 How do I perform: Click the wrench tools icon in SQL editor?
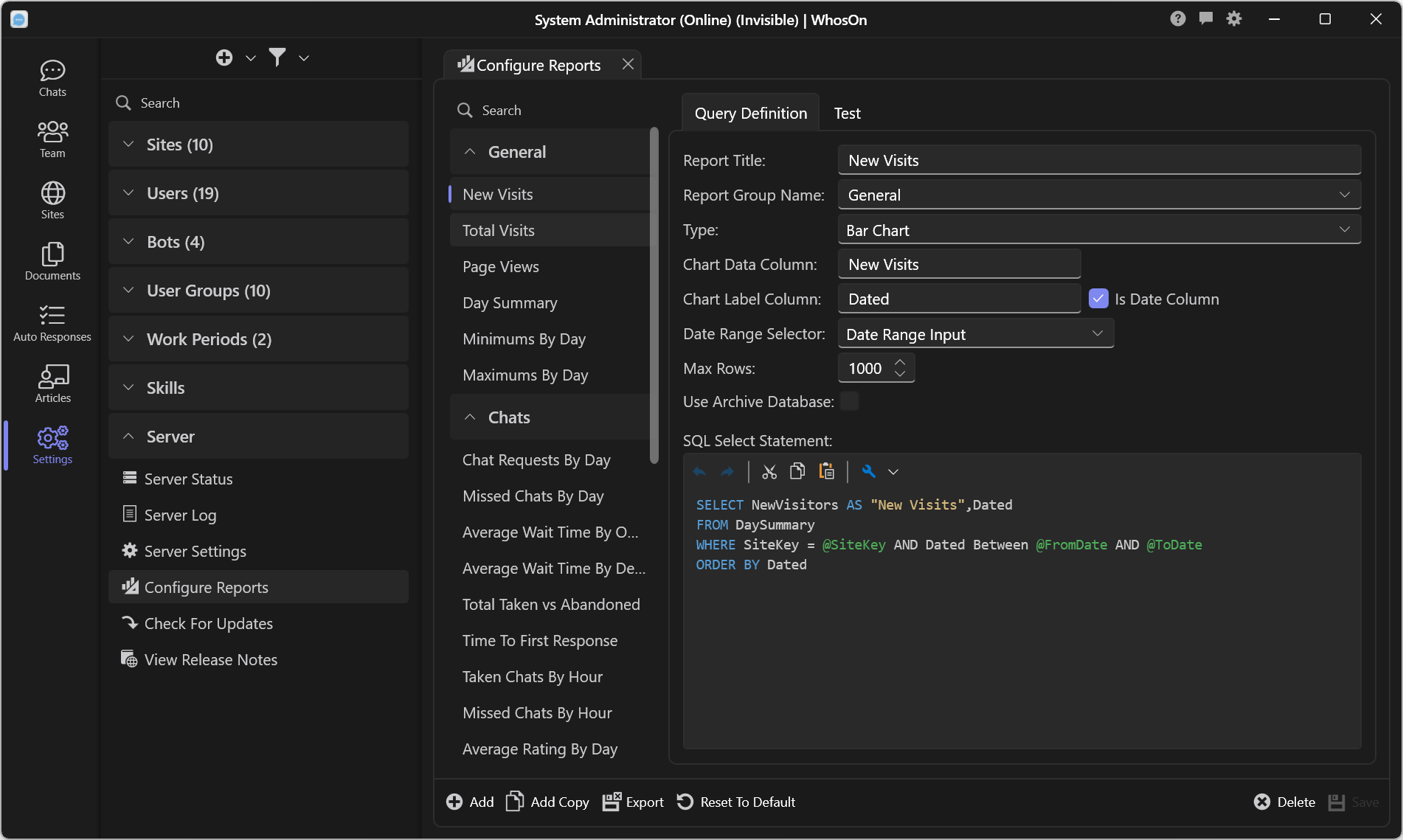(x=869, y=472)
